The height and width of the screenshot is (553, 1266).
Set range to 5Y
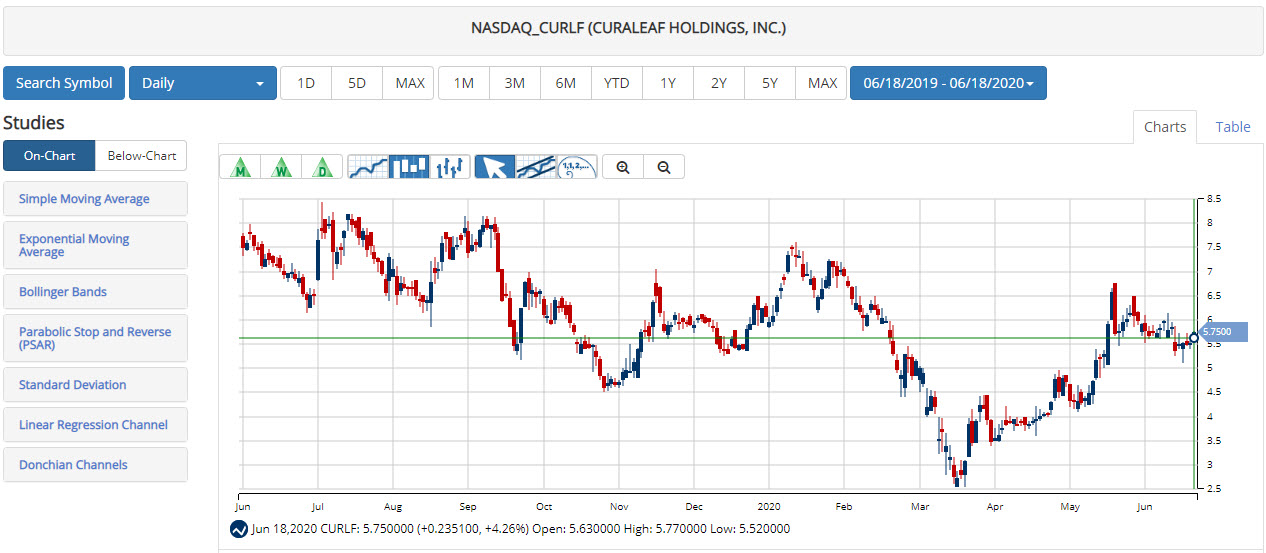pos(770,83)
